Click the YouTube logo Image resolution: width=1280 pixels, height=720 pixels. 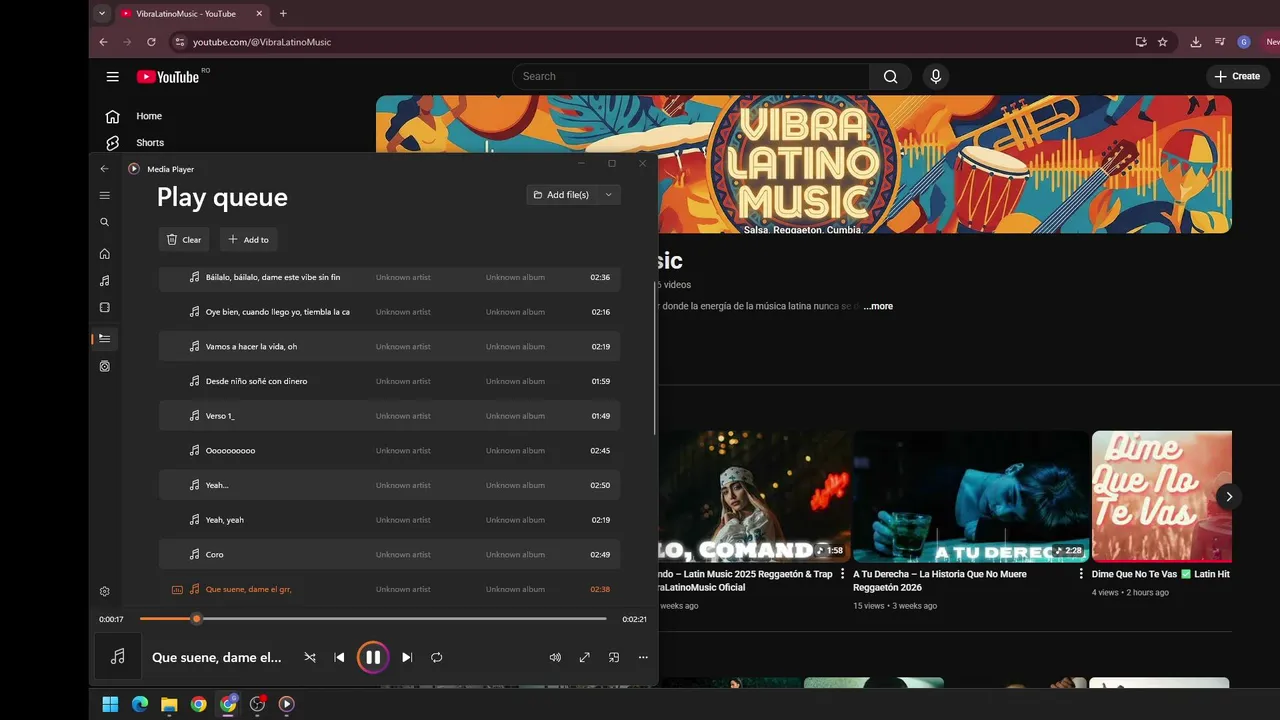click(x=168, y=77)
